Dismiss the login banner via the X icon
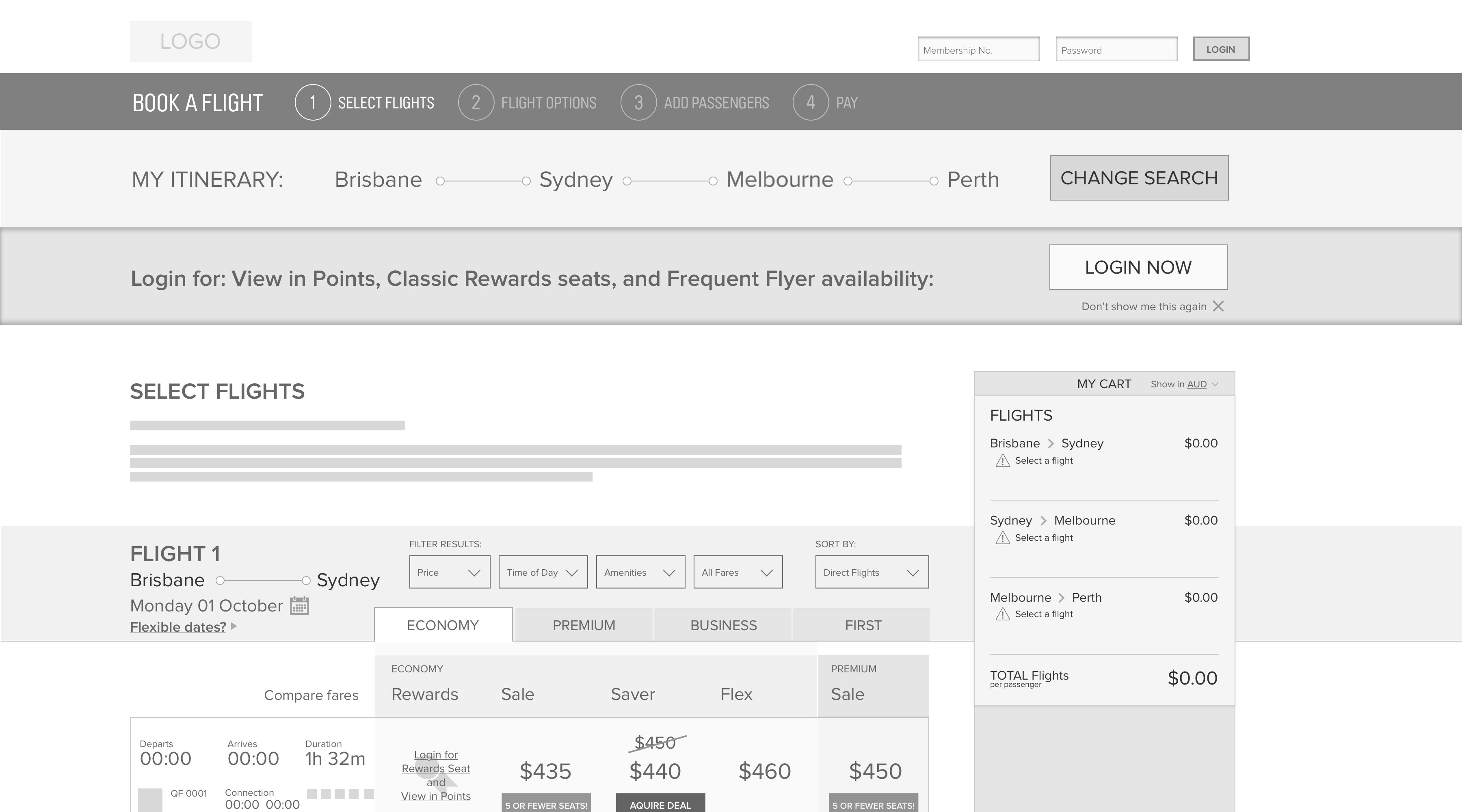 [1218, 307]
